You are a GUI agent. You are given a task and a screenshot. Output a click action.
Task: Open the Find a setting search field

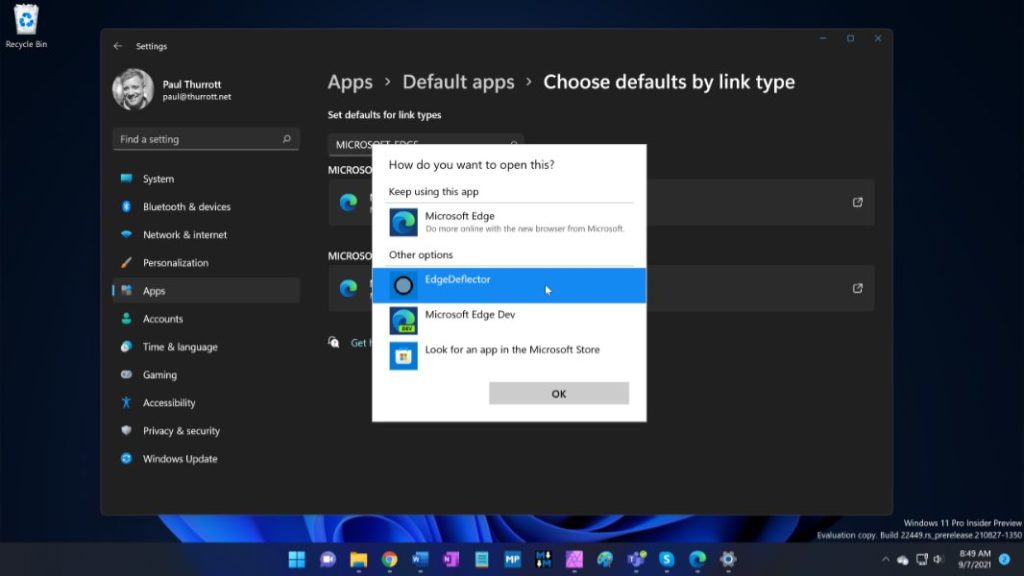pos(205,139)
